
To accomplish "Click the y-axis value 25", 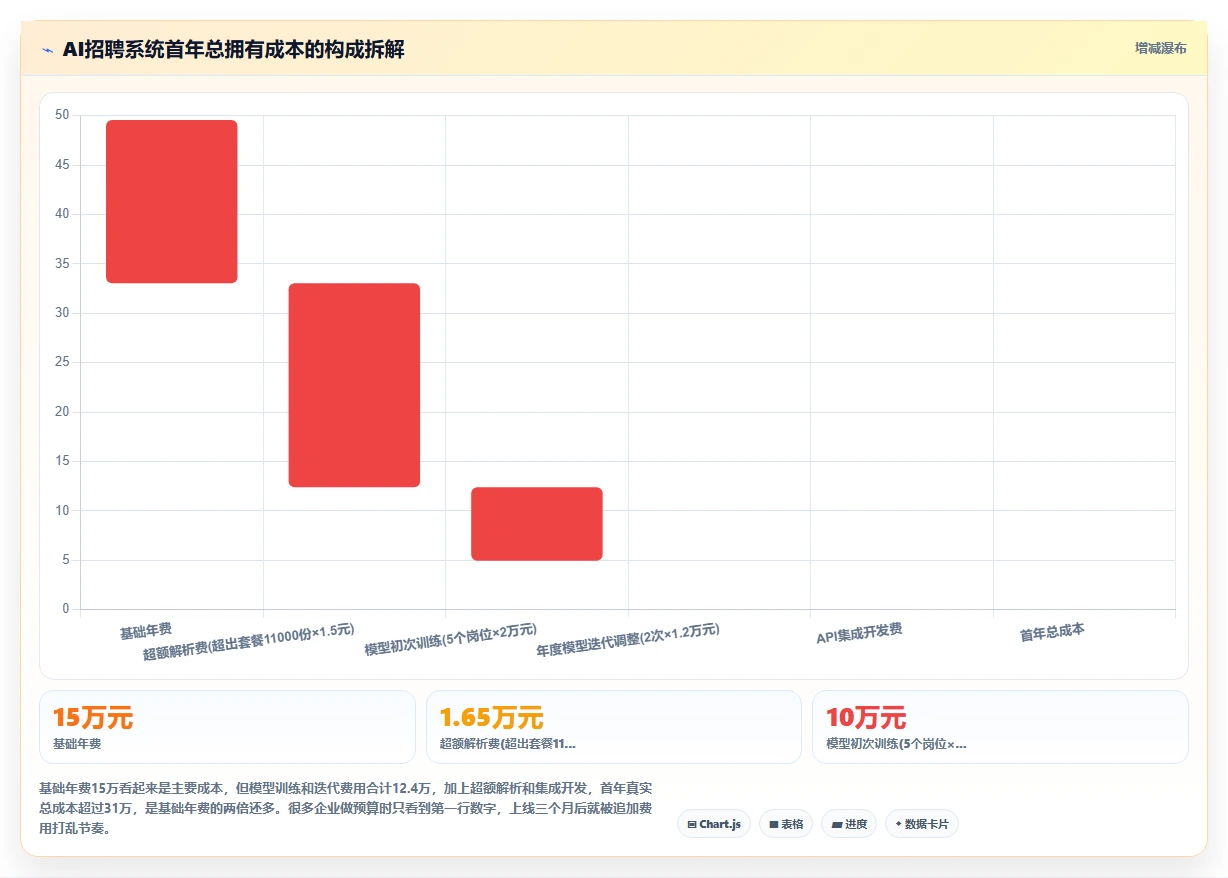I will tap(62, 362).
